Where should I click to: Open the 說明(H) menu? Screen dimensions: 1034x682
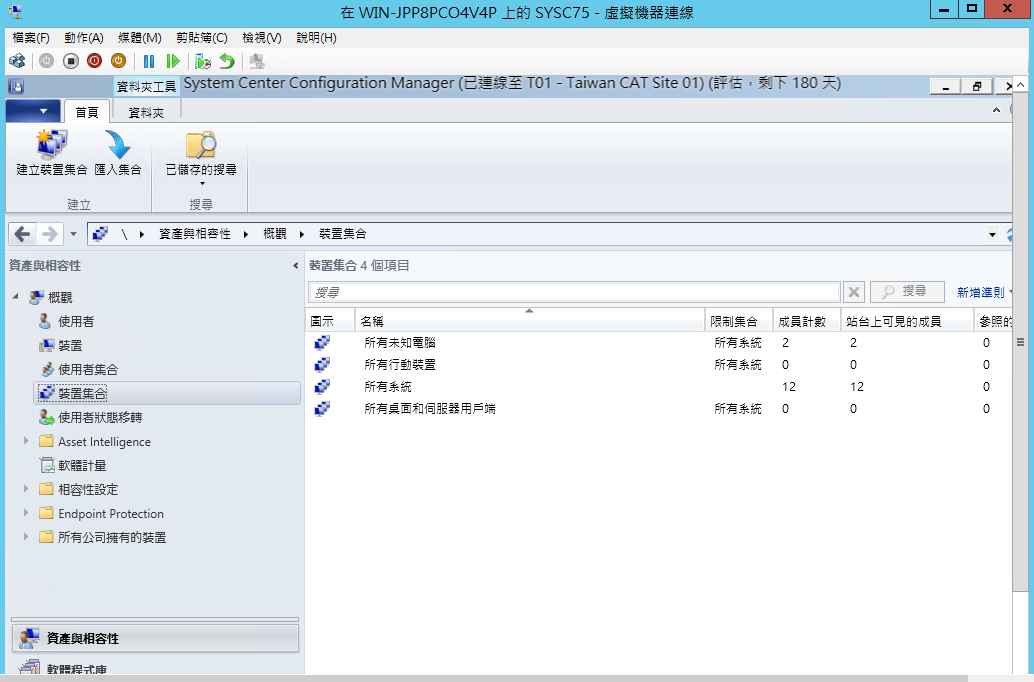(x=317, y=38)
